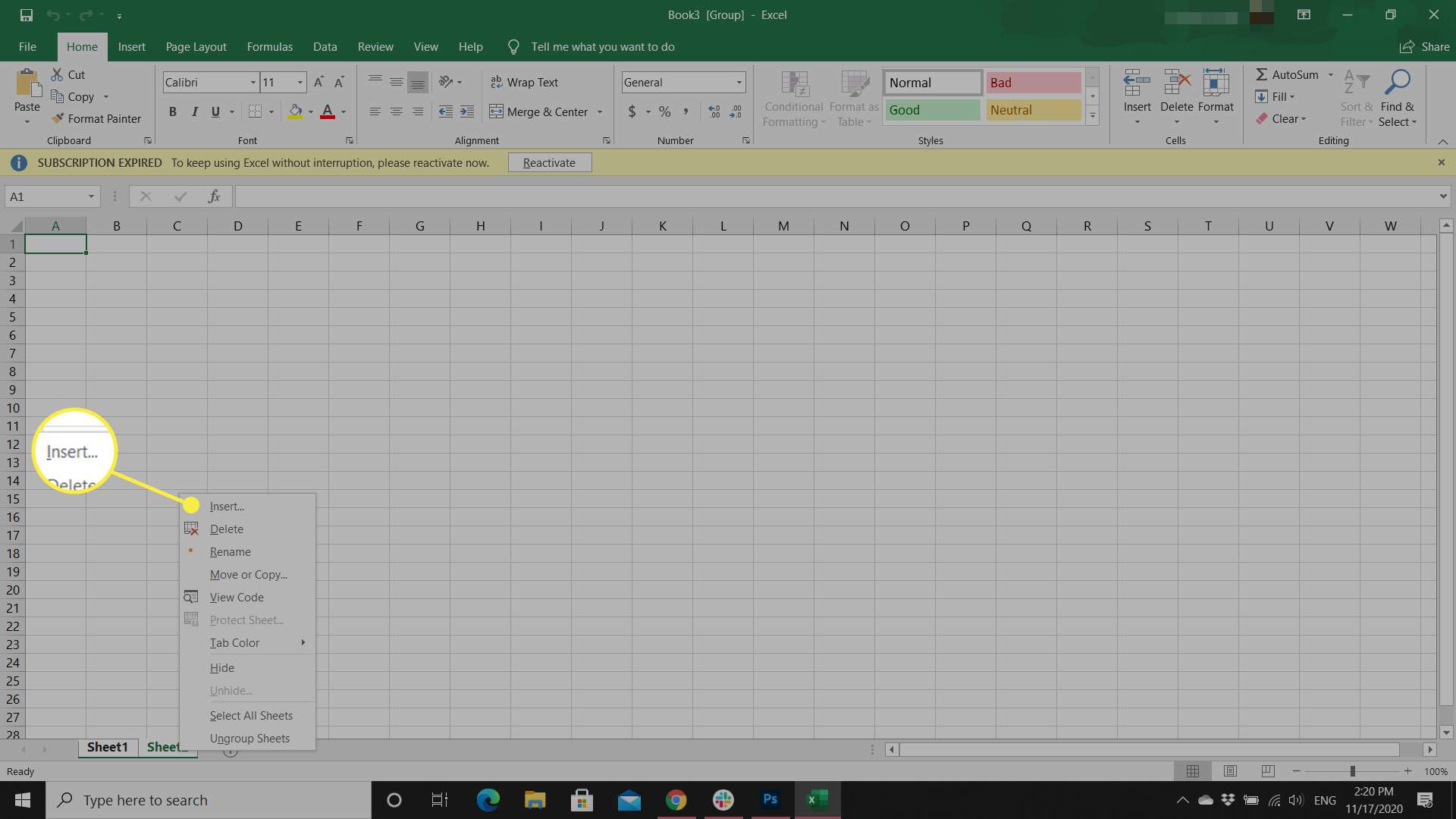Expand the Font Size dropdown 11
Screen dimensions: 1456x819
[x=300, y=82]
